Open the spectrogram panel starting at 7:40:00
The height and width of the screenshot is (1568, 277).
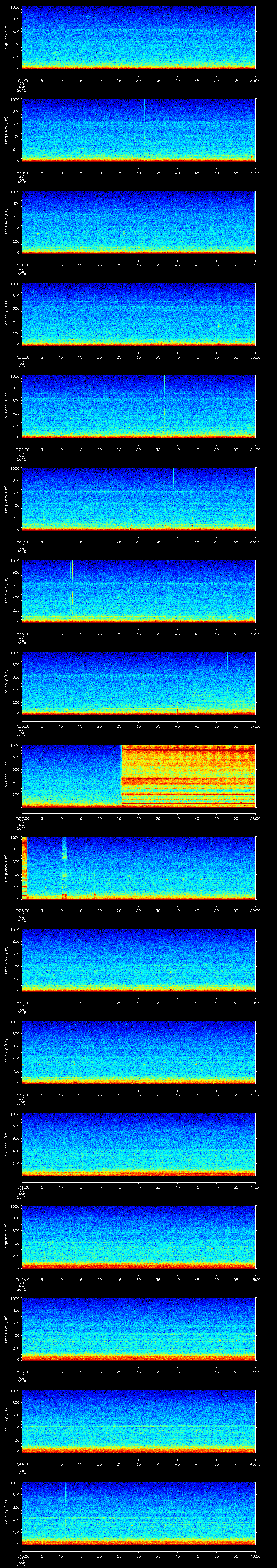pyautogui.click(x=138, y=1052)
